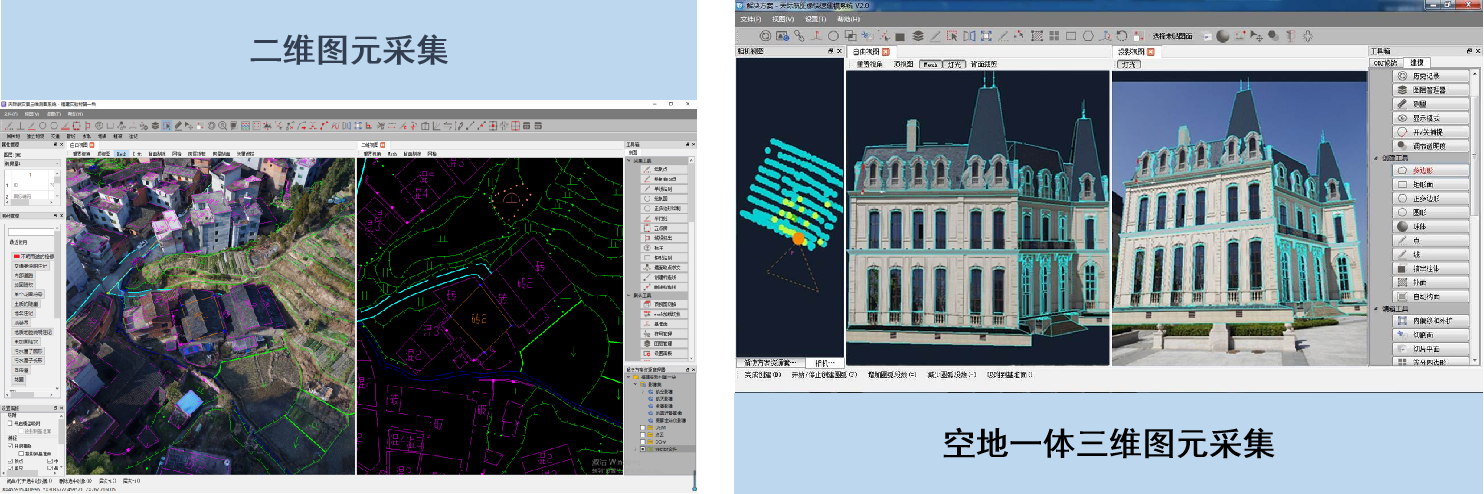Image resolution: width=1484 pixels, height=494 pixels.
Task: Toggle 开/关捕捉 in the toolbox
Action: [1430, 132]
